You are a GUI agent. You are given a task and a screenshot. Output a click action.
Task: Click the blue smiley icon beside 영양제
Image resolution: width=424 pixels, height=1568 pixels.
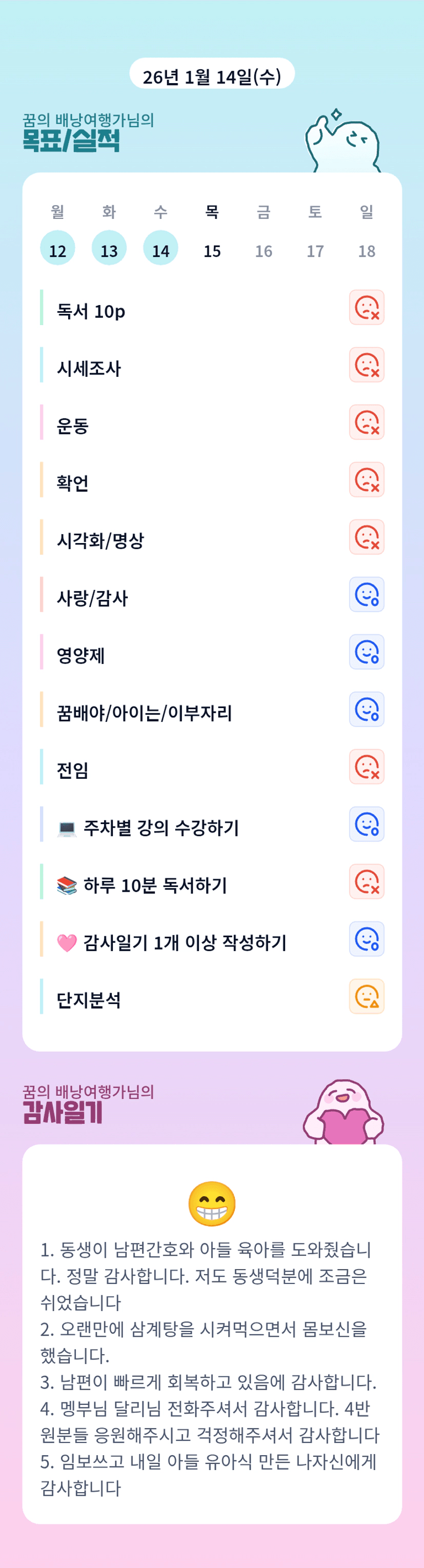click(x=366, y=651)
